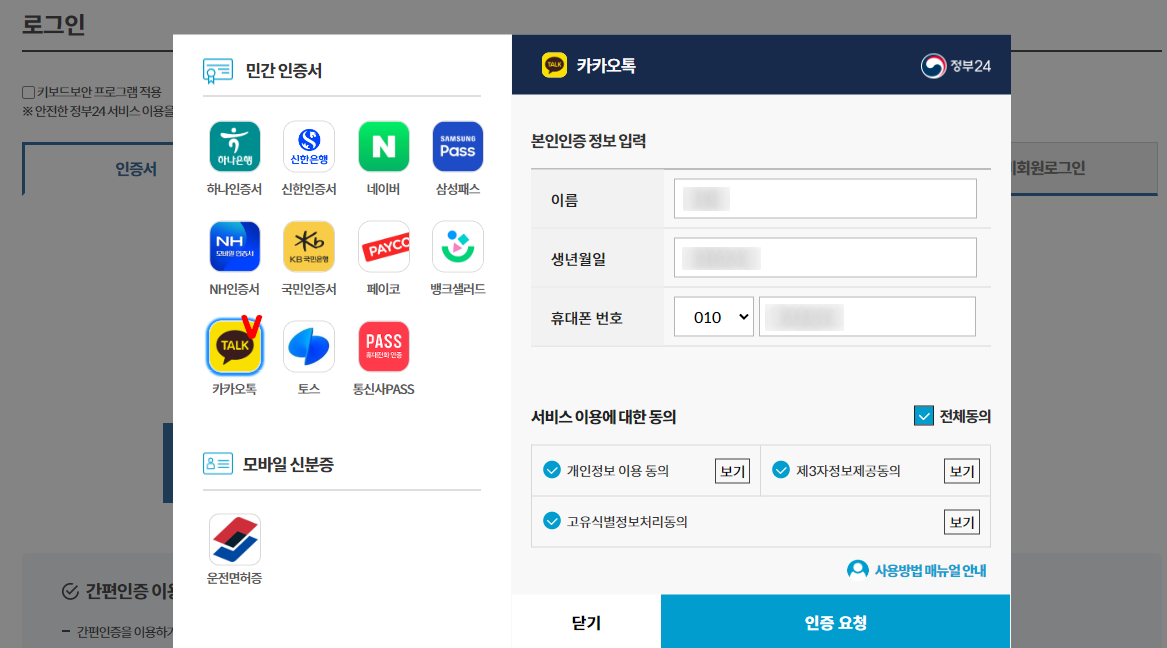
Task: Toggle the 전체동의 checkbox
Action: 923,416
